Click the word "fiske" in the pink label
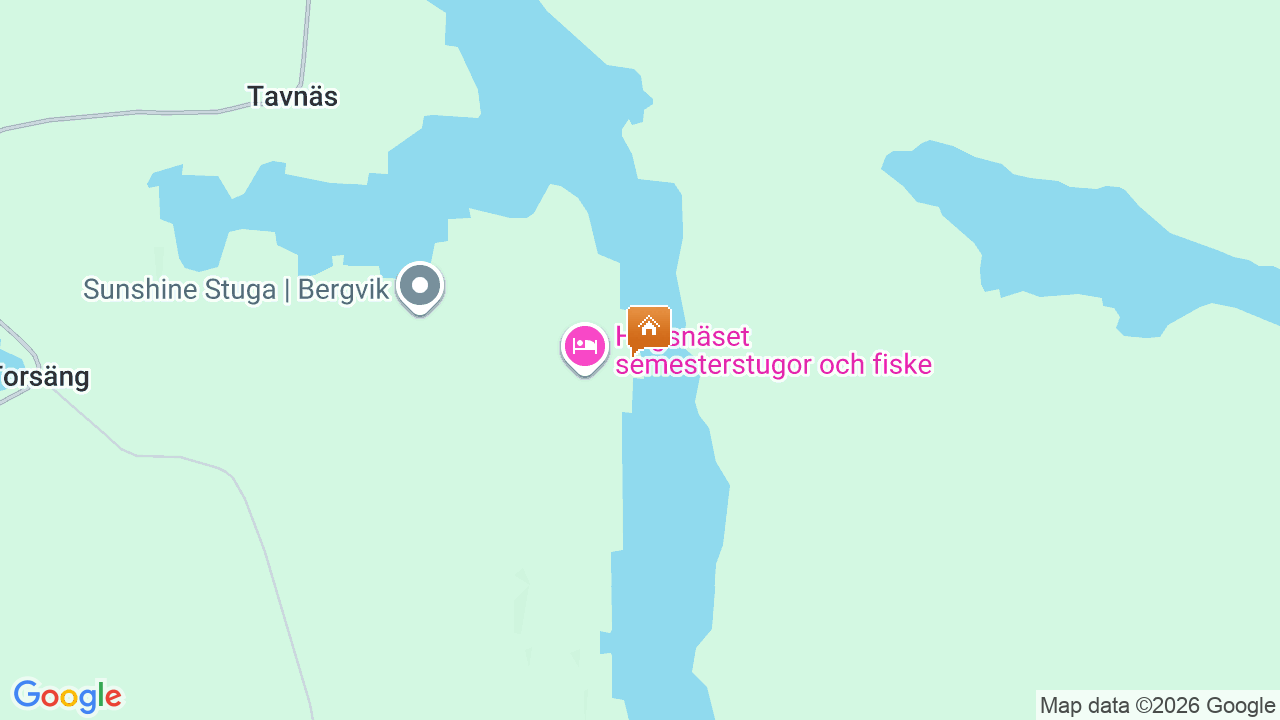1280x720 pixels. coord(899,365)
